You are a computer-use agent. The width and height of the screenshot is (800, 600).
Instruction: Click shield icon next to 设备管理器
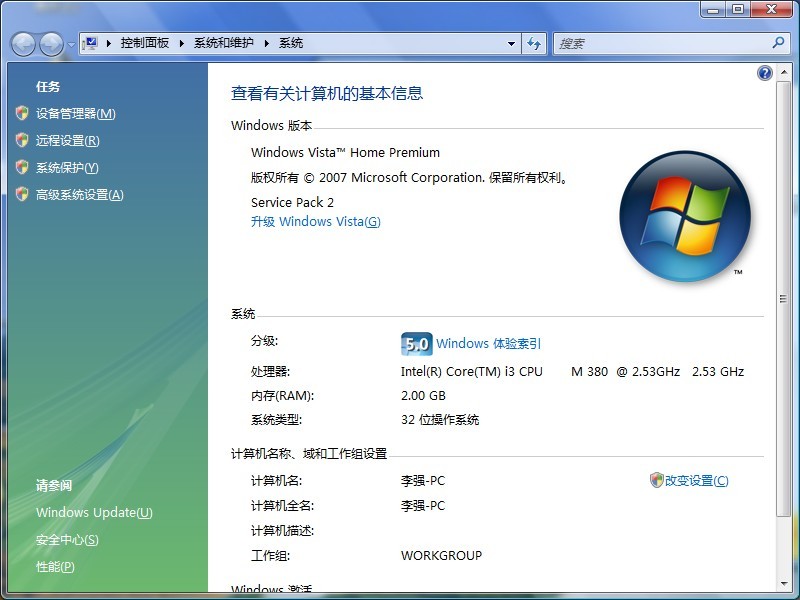[x=22, y=113]
